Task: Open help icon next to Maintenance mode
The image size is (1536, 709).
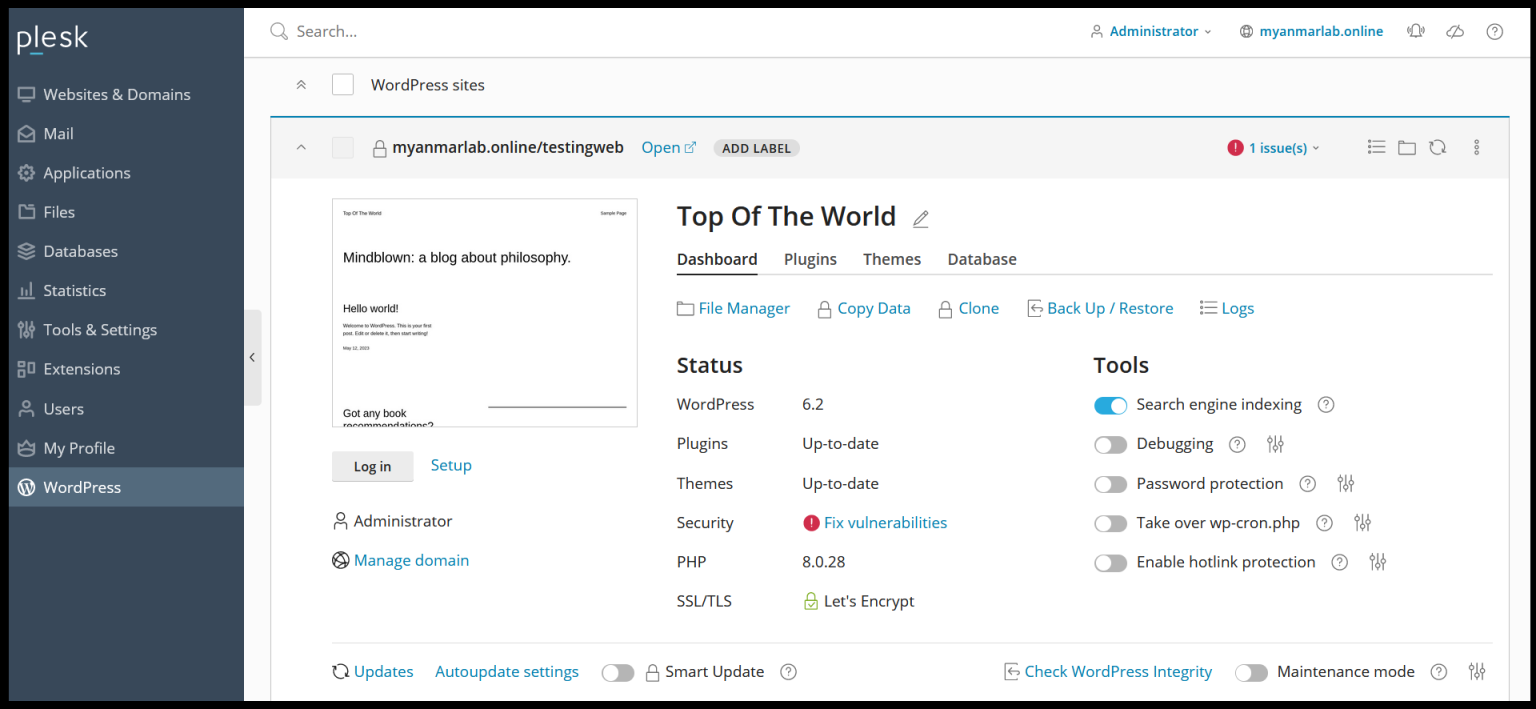Action: click(x=1439, y=672)
